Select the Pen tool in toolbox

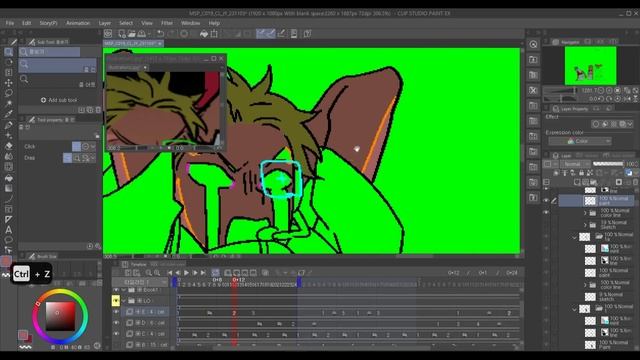coord(9,125)
